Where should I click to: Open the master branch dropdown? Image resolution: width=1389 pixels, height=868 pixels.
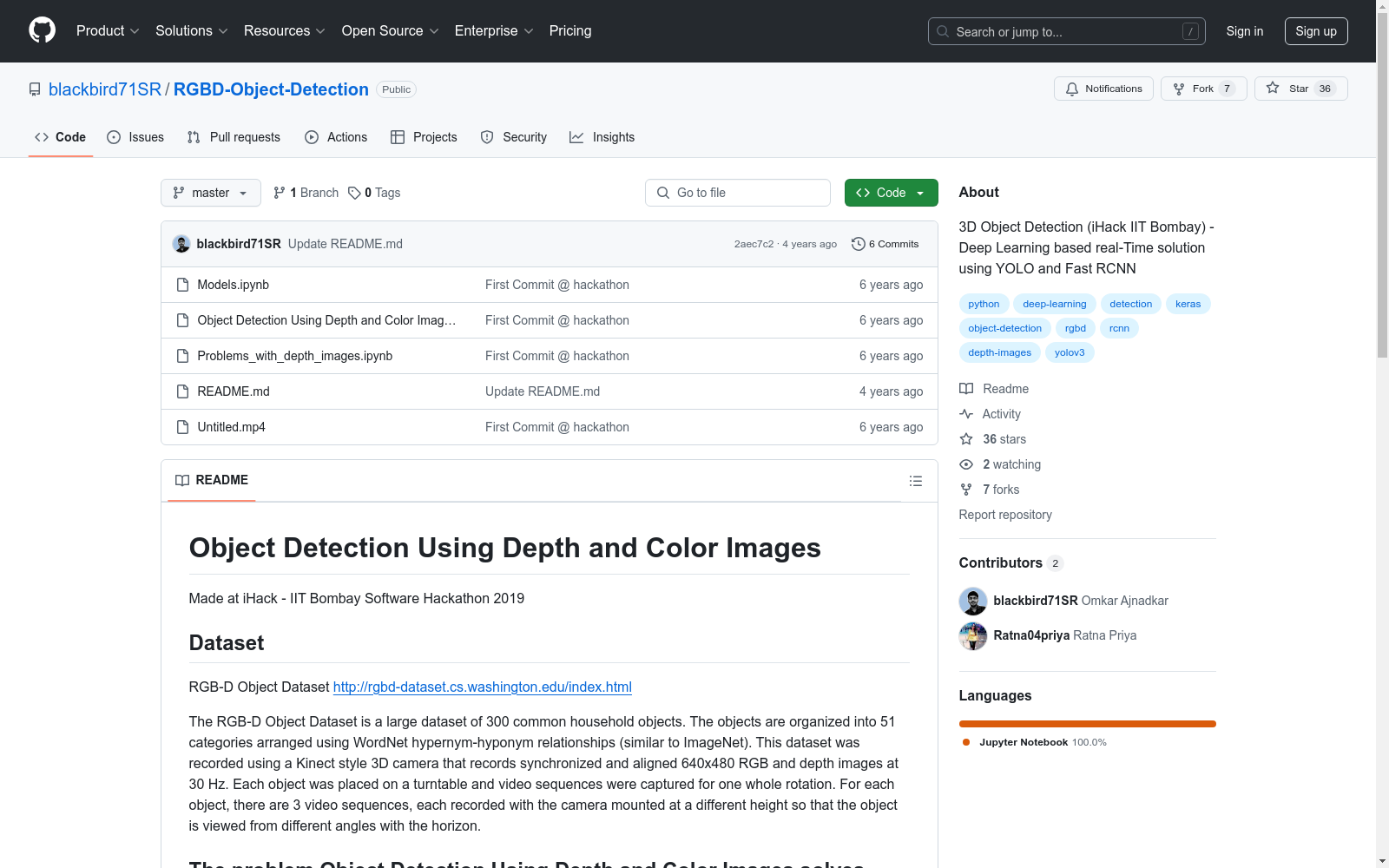coord(211,193)
